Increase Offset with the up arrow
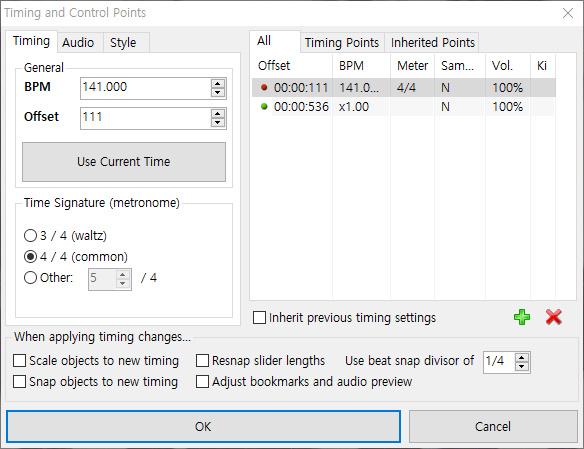The height and width of the screenshot is (449, 584). (x=218, y=114)
